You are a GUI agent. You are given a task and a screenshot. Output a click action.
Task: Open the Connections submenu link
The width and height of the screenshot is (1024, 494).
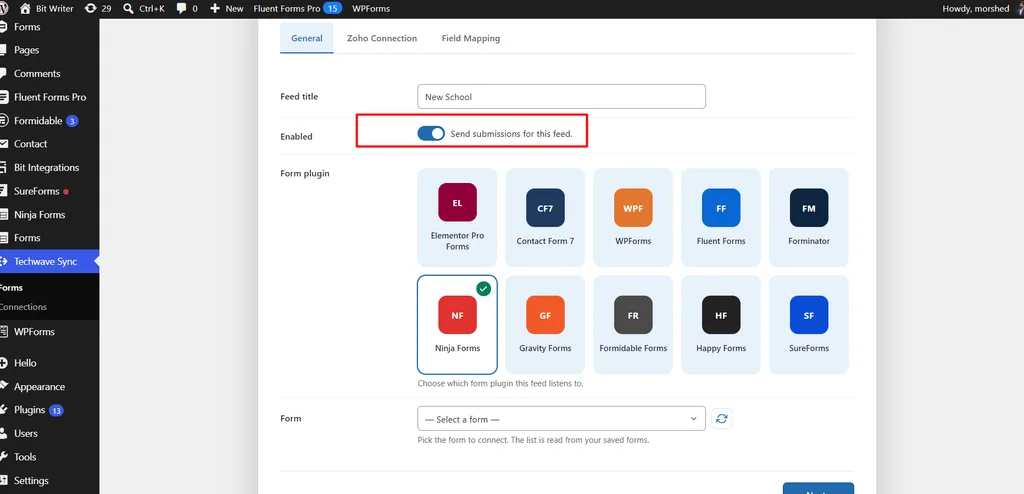(x=24, y=306)
